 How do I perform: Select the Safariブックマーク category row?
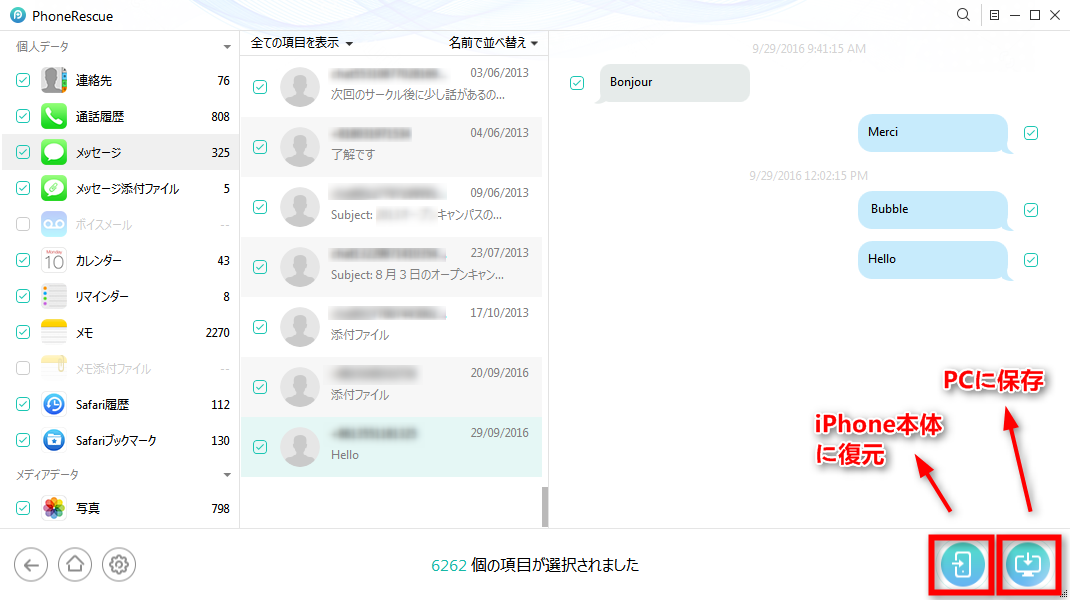click(x=120, y=440)
